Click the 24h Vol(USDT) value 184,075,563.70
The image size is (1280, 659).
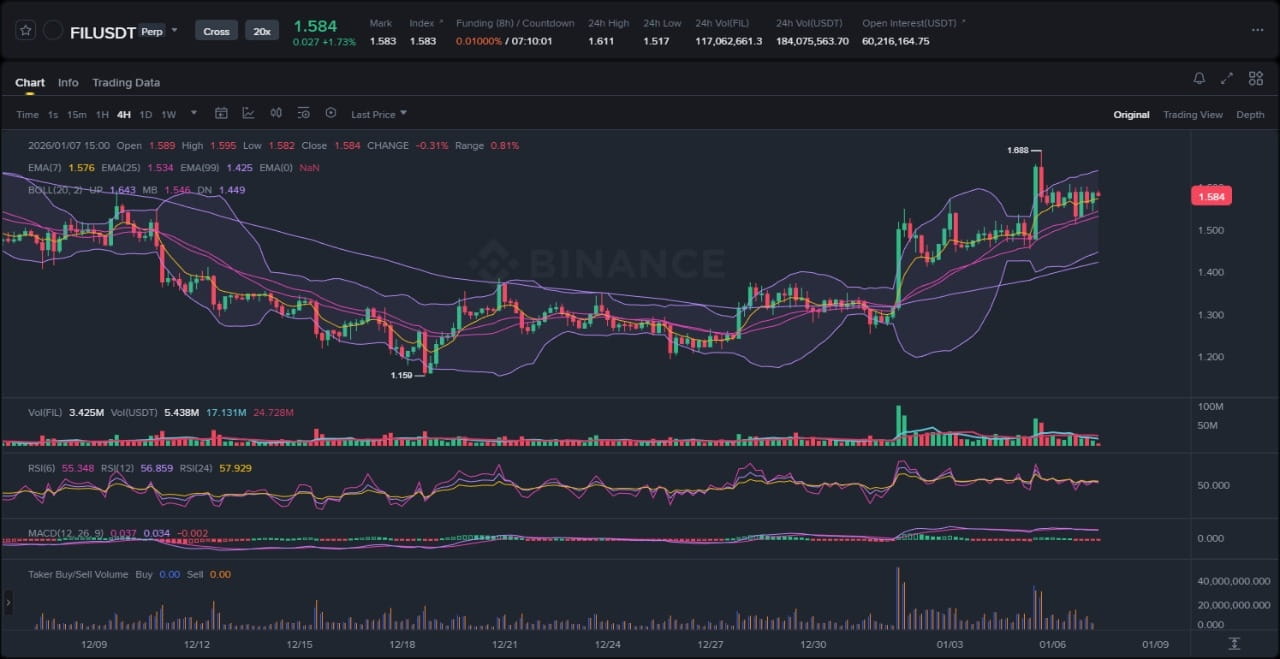812,41
